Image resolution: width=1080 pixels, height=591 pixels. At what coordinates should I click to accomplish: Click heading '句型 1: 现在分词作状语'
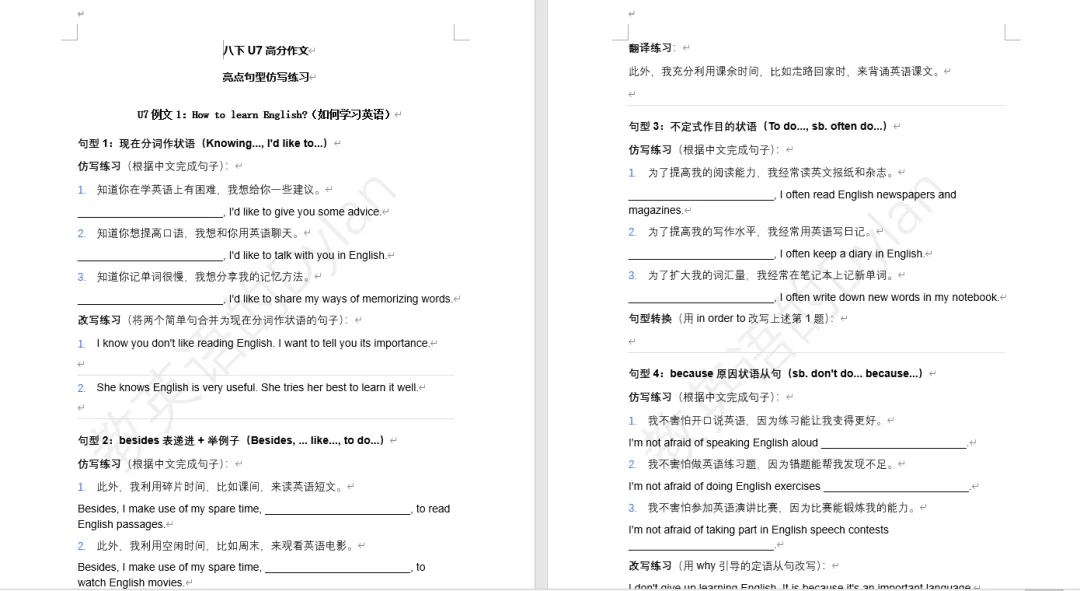[x=138, y=143]
